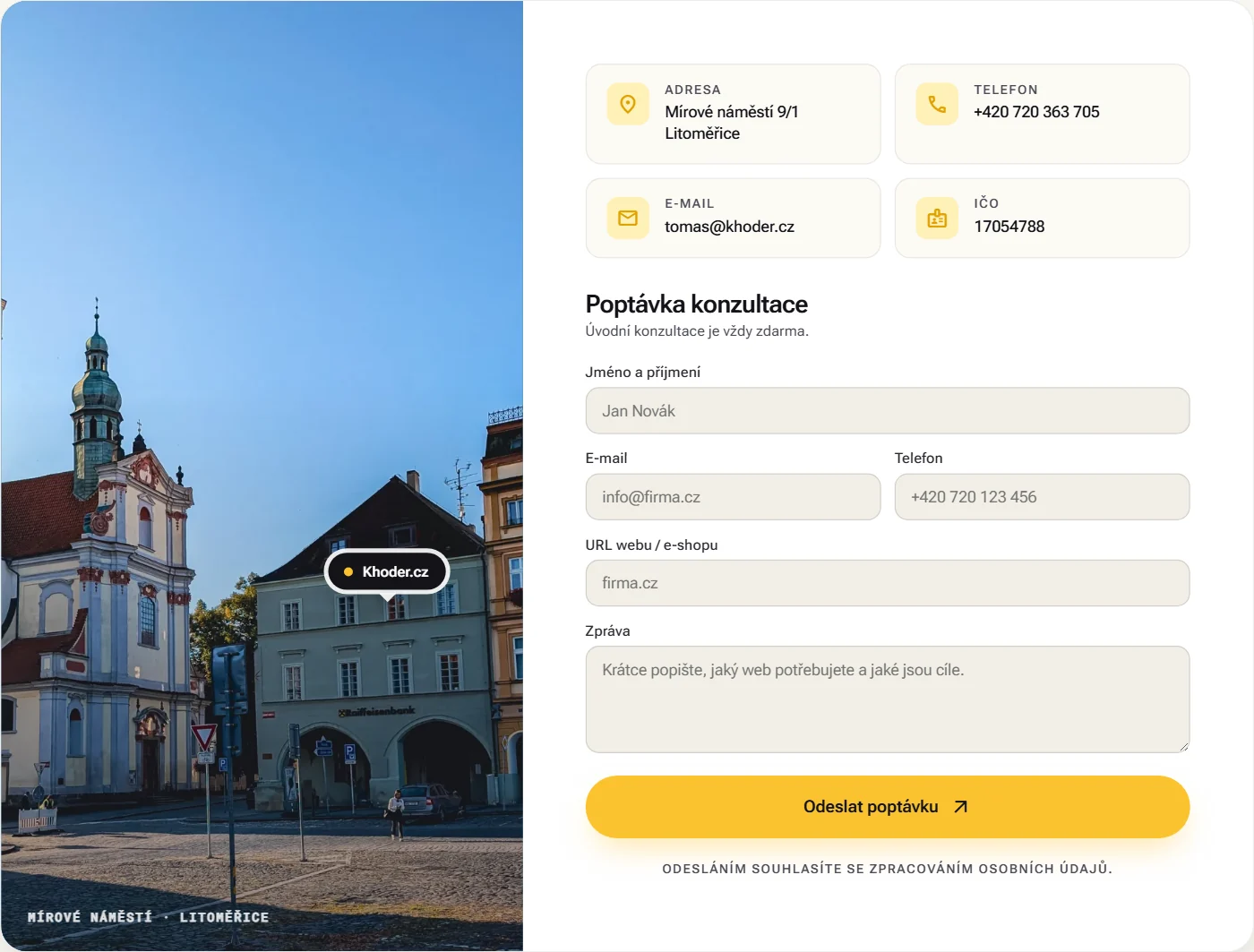Open tomas@khoder.cz e-mail address

[729, 227]
